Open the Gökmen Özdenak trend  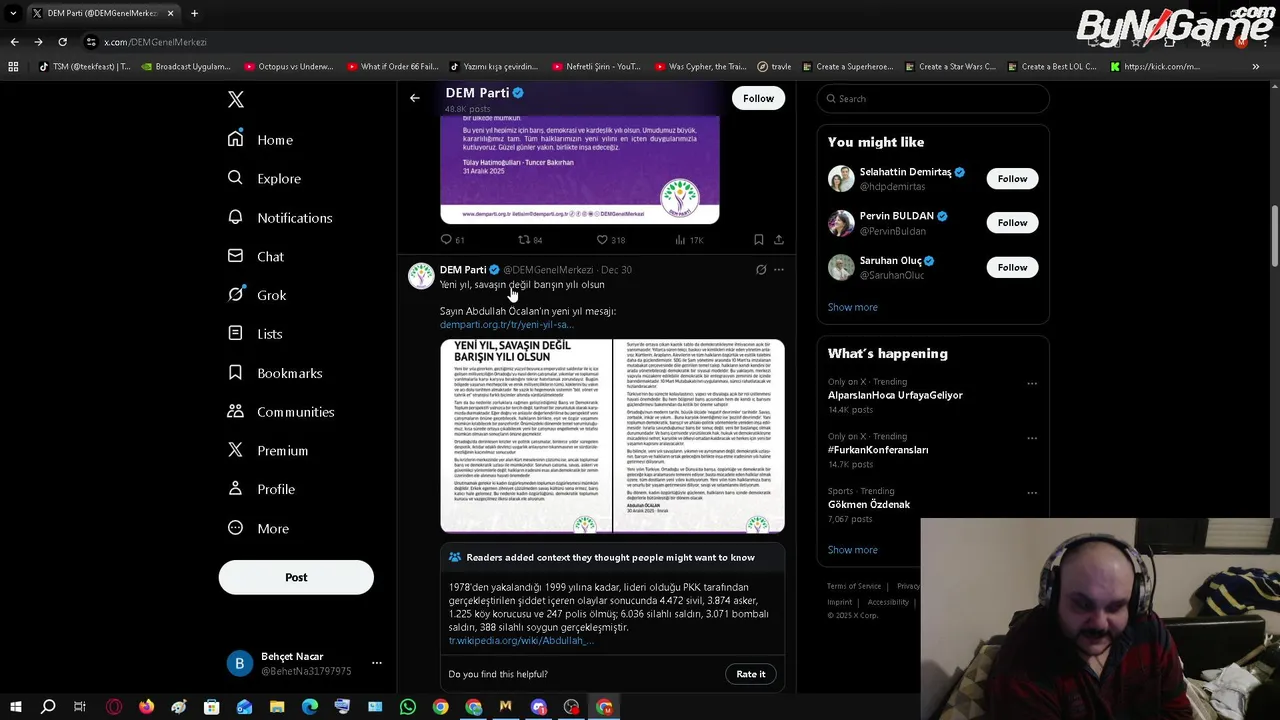(869, 505)
